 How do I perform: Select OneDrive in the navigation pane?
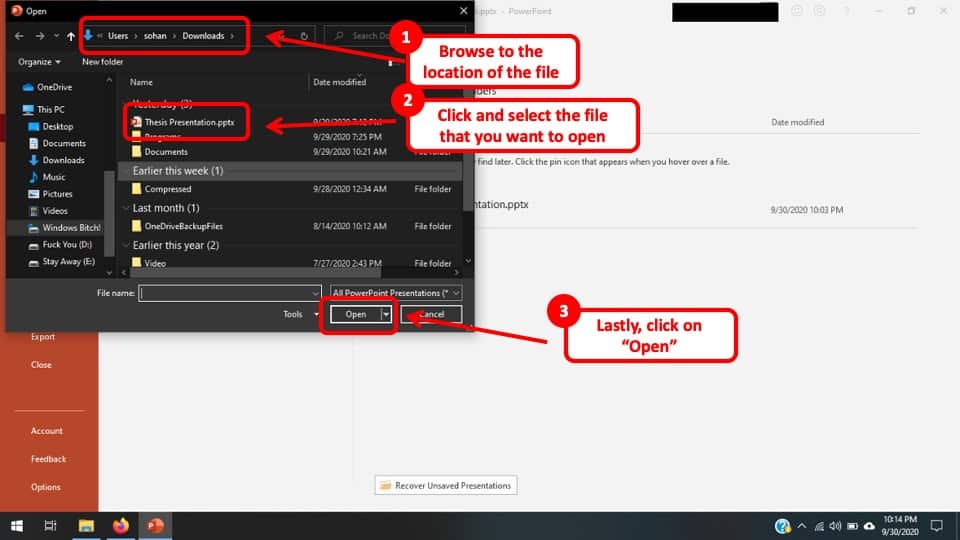point(48,87)
